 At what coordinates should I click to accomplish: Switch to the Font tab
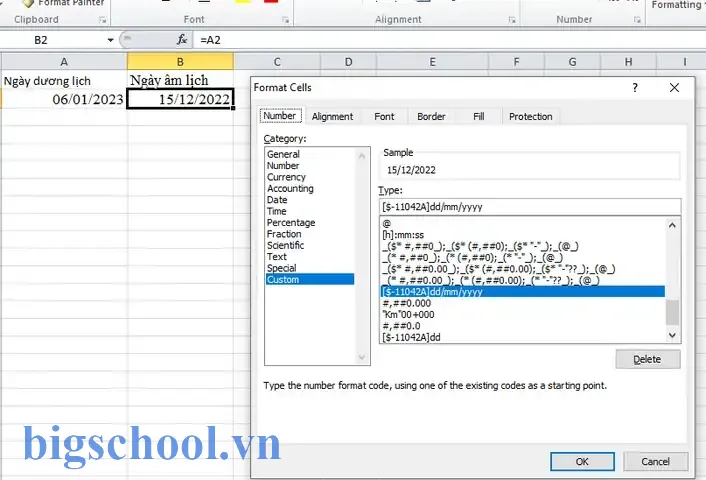click(x=384, y=117)
